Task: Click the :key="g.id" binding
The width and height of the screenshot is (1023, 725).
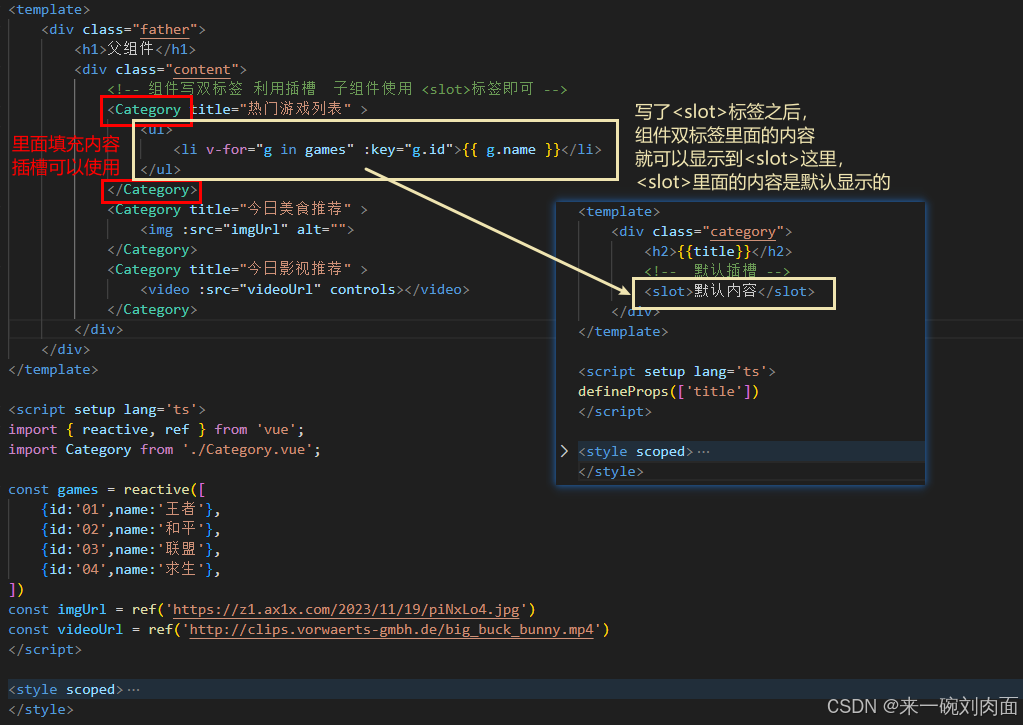Action: [x=408, y=149]
